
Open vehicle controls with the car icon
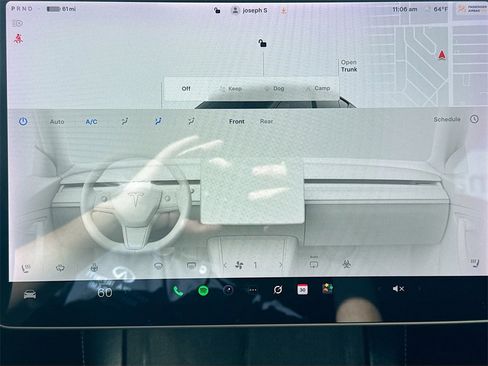30,294
